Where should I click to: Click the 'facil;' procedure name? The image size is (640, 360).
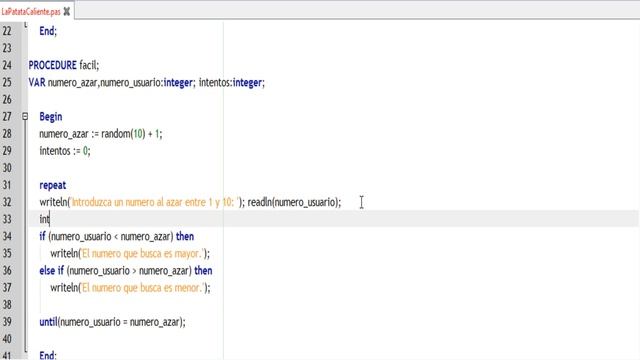[89, 65]
